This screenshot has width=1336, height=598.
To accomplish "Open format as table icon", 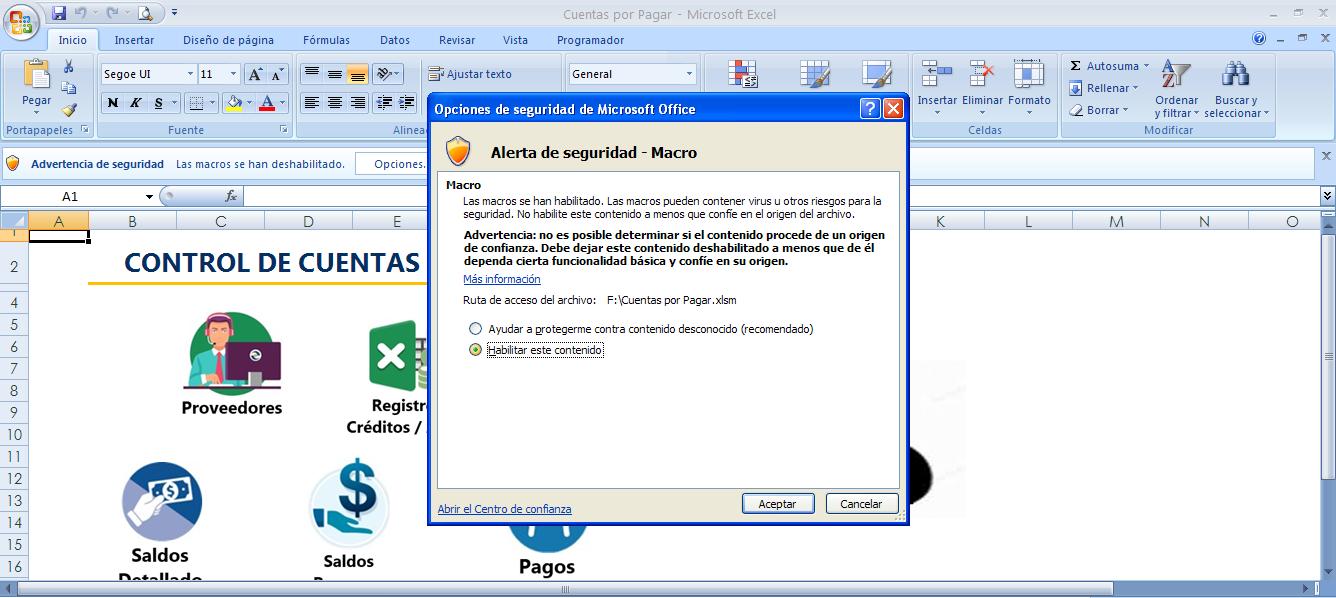I will pyautogui.click(x=815, y=74).
